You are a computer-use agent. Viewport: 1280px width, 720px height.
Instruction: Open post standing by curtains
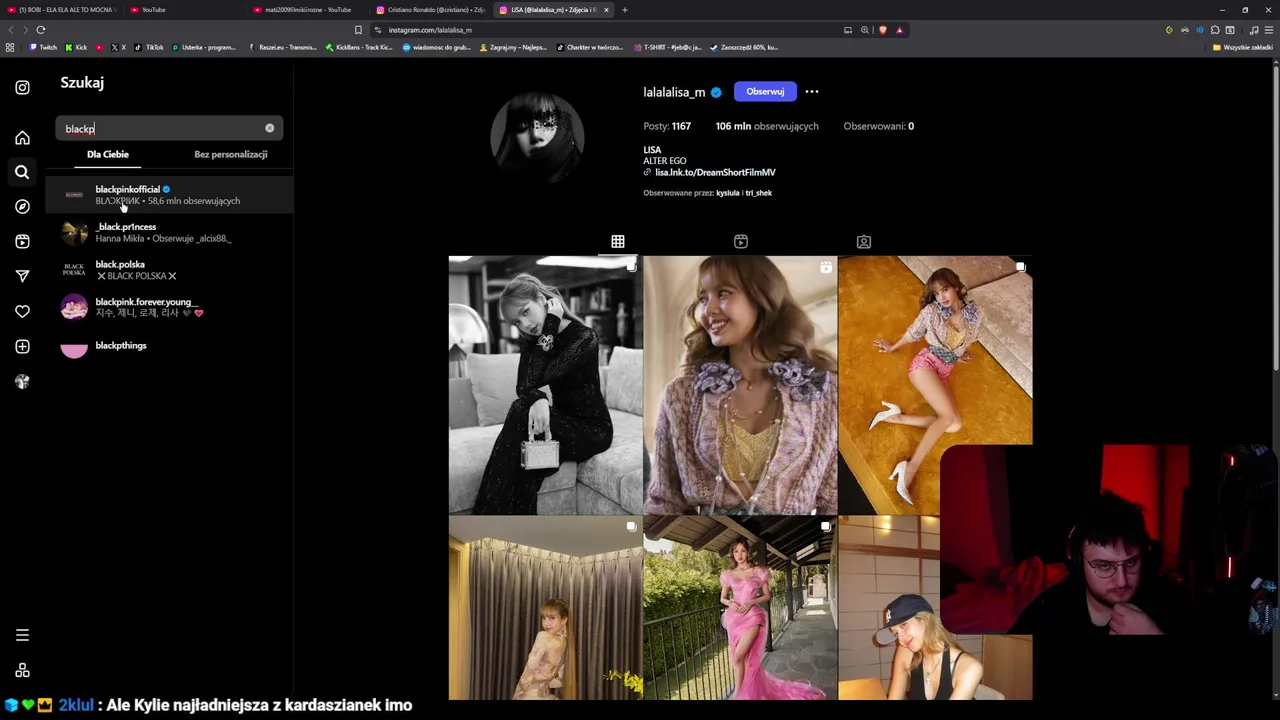(x=545, y=608)
